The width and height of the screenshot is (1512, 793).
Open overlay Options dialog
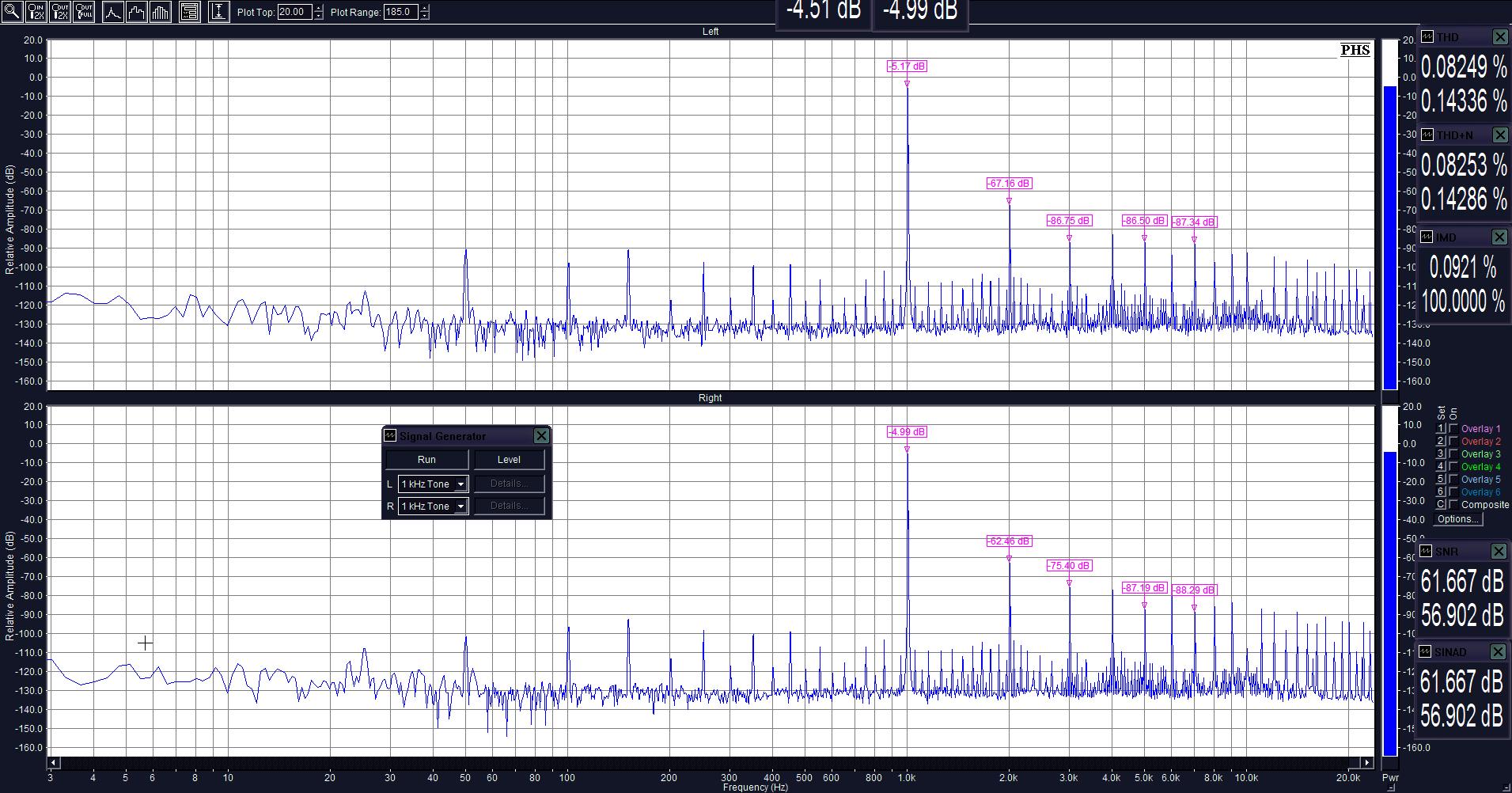[x=1458, y=519]
